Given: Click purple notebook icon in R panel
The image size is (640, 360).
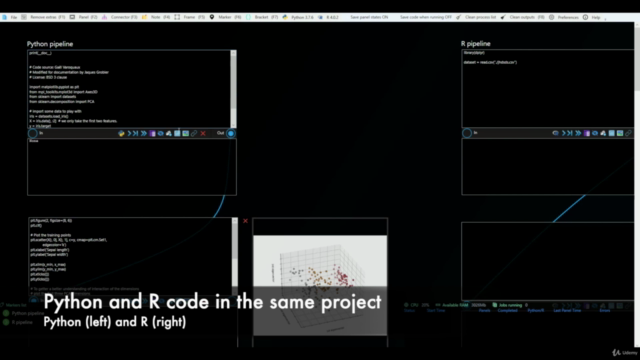Looking at the screenshot, I should [587, 133].
